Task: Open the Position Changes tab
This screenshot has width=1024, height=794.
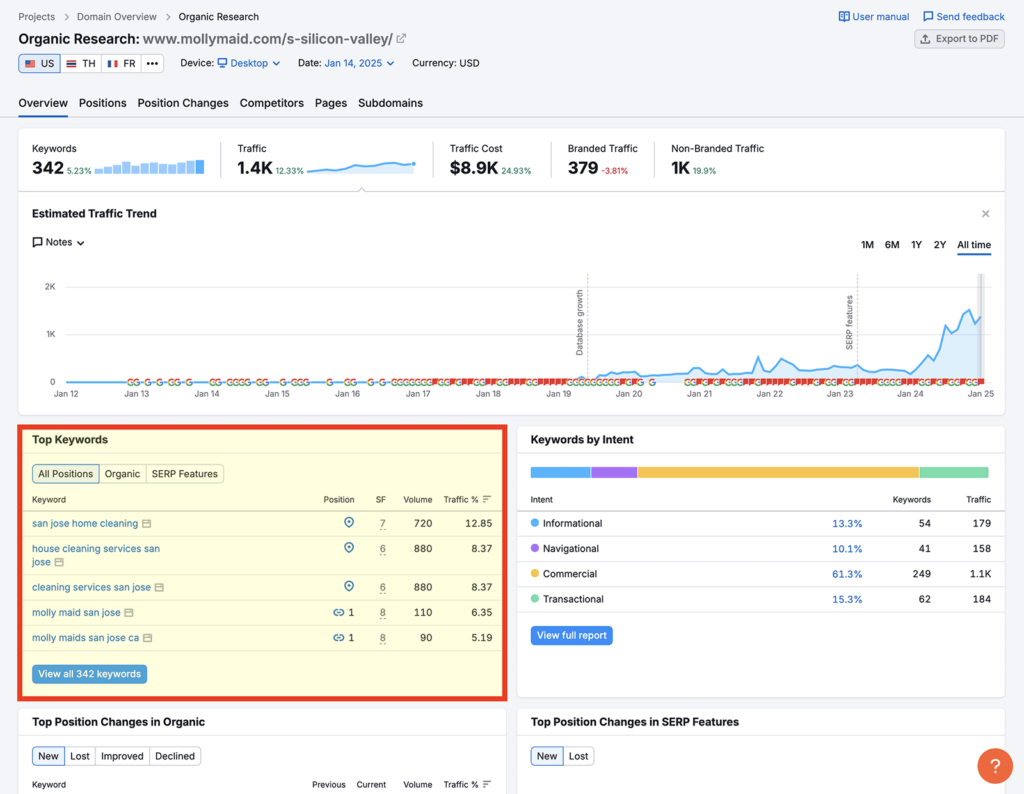Action: [183, 103]
